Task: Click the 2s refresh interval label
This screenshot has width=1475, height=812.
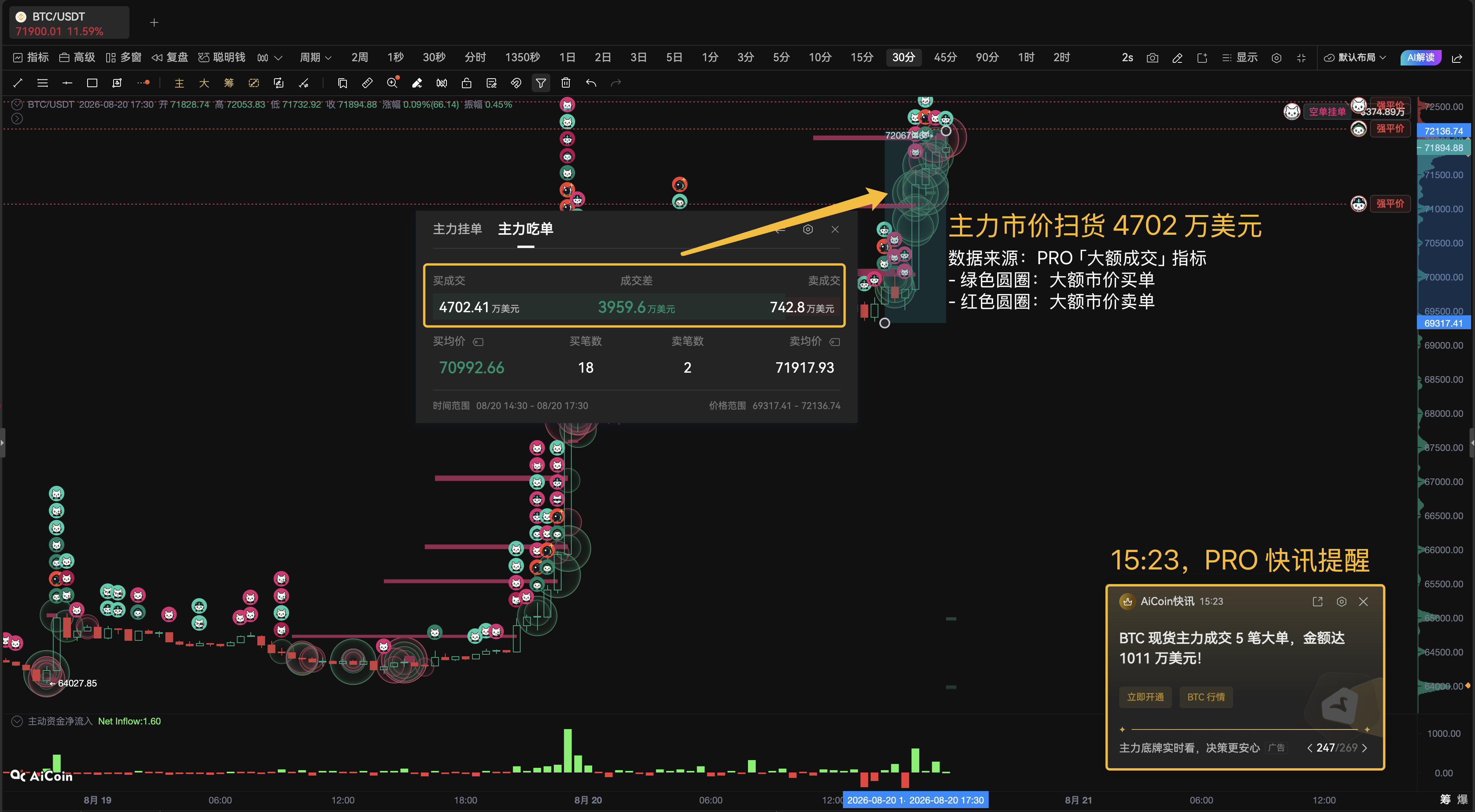Action: (x=1127, y=57)
